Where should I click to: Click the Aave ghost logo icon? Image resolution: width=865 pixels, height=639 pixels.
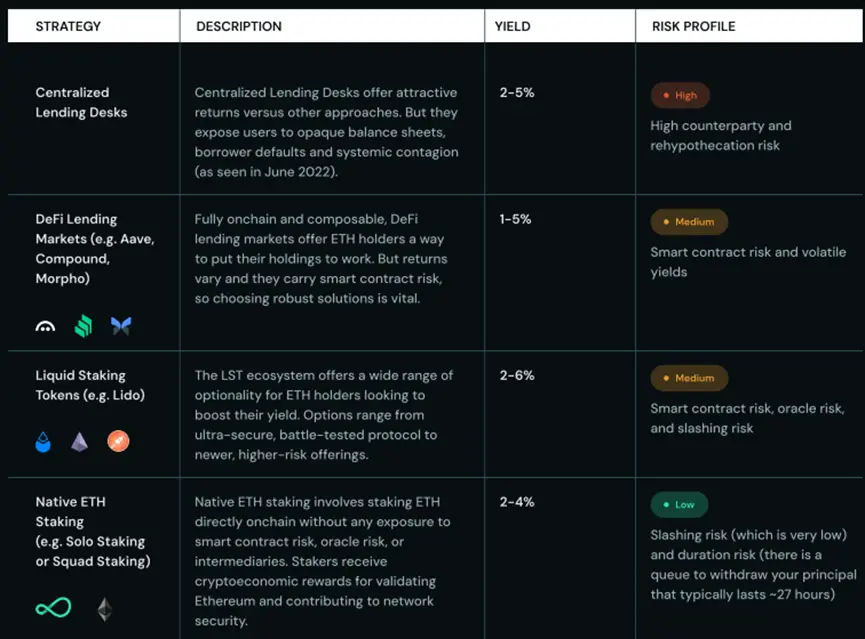46,326
